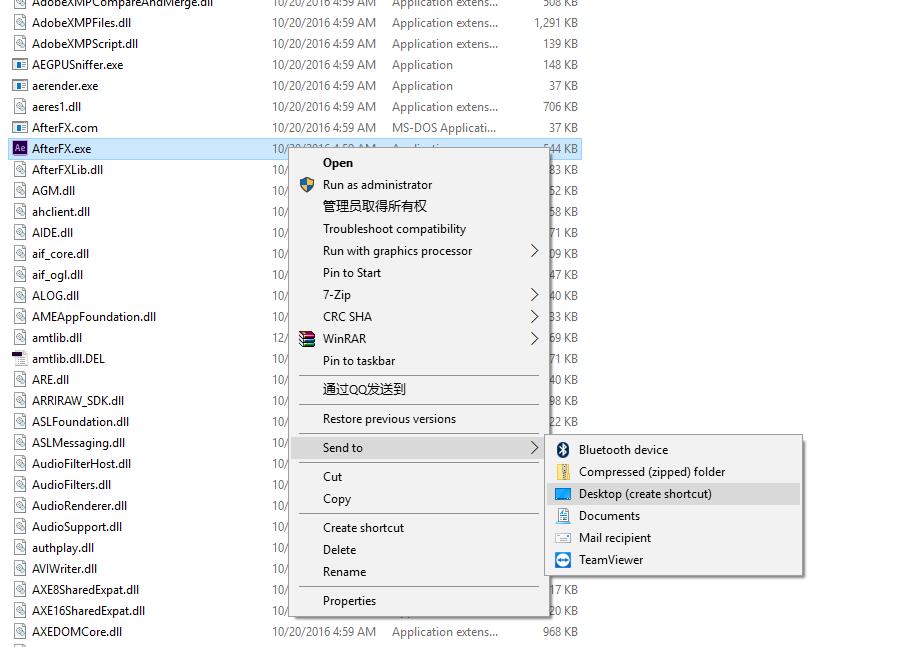Select the file name AXE8SharedExpat.dll
This screenshot has height=647, width=911.
(85, 590)
